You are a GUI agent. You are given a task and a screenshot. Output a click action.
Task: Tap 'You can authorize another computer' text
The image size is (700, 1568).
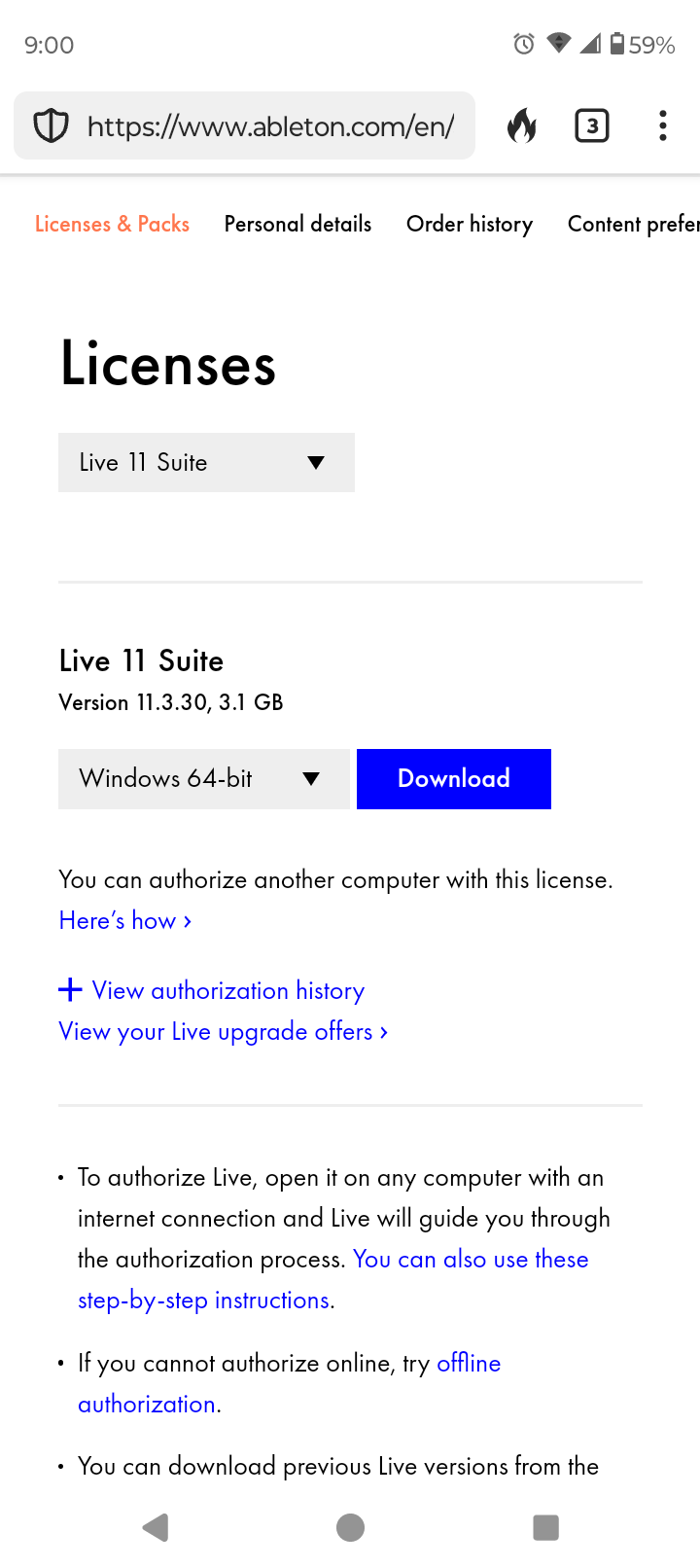pyautogui.click(x=335, y=879)
